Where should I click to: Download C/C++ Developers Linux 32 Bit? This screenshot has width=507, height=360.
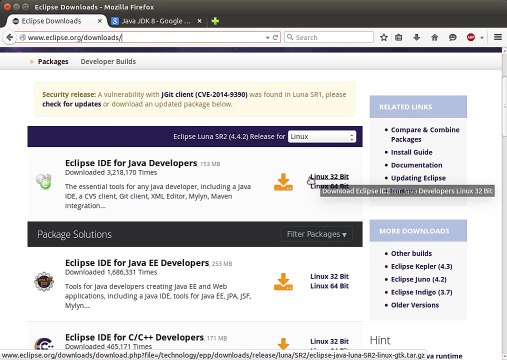click(329, 341)
